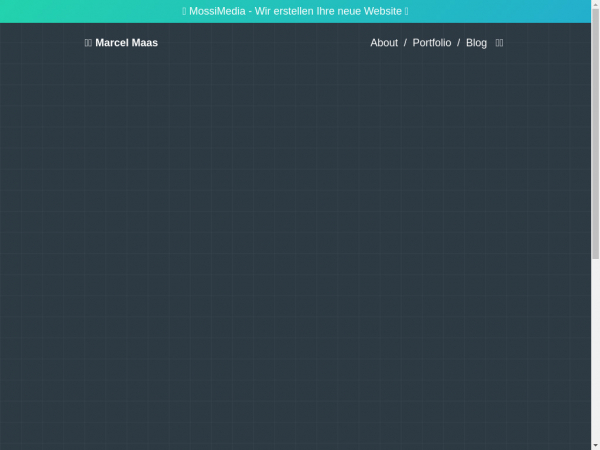Open the About page
Screen dimensions: 600x450
[384, 43]
